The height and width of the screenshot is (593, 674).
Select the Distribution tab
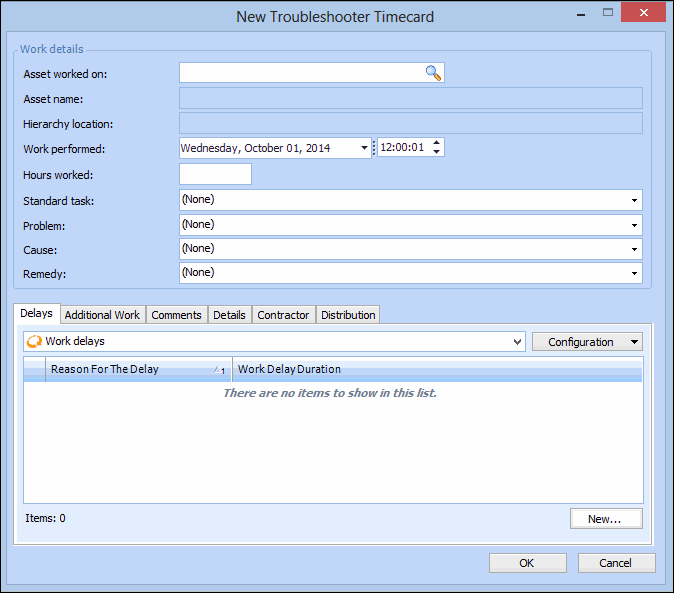click(348, 315)
